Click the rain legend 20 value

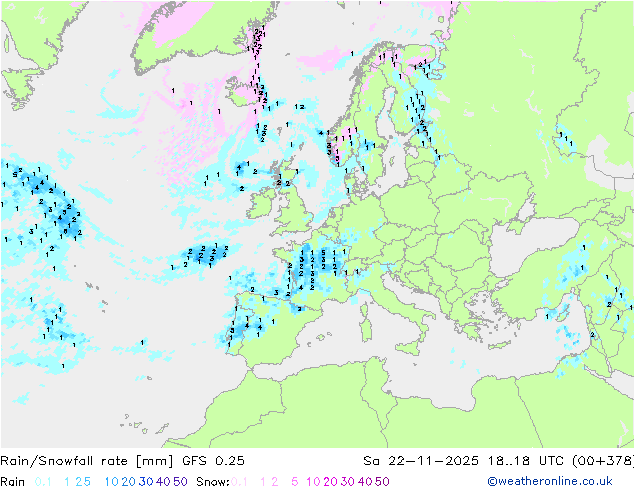128,482
